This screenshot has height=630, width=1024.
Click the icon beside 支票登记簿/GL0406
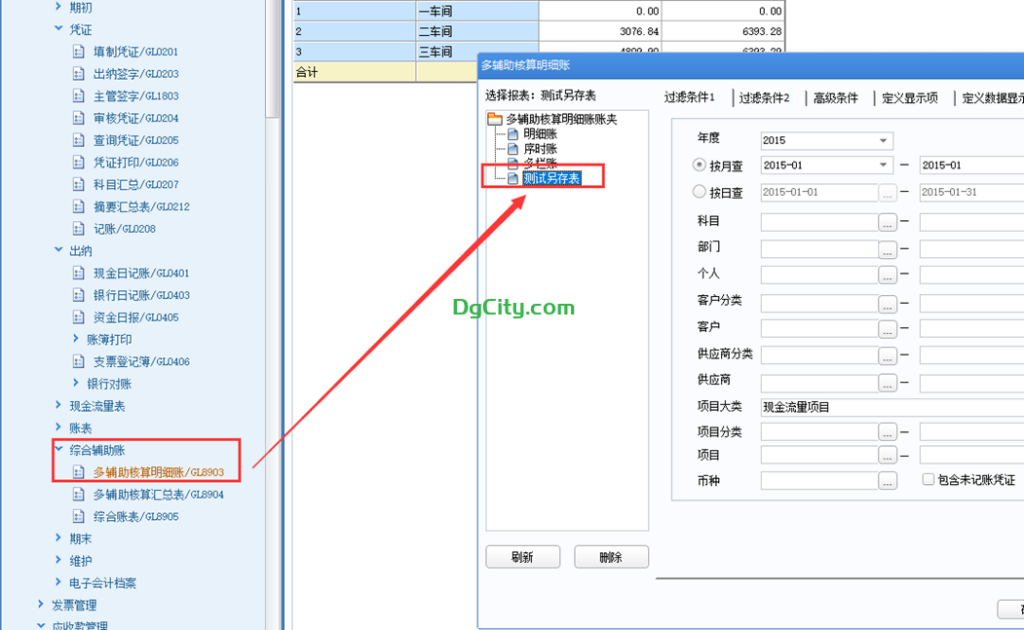[x=79, y=362]
